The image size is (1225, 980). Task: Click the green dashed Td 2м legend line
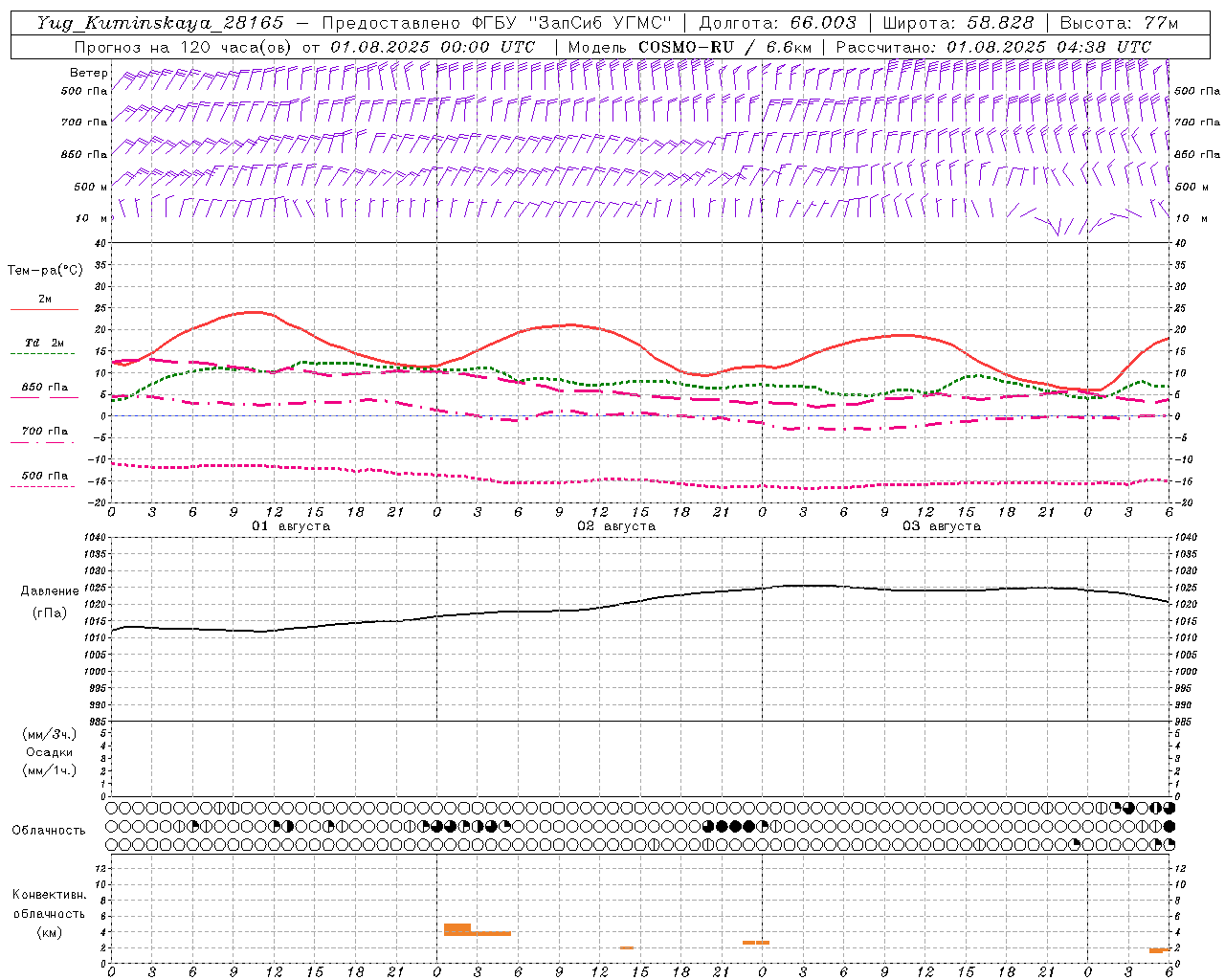(44, 354)
